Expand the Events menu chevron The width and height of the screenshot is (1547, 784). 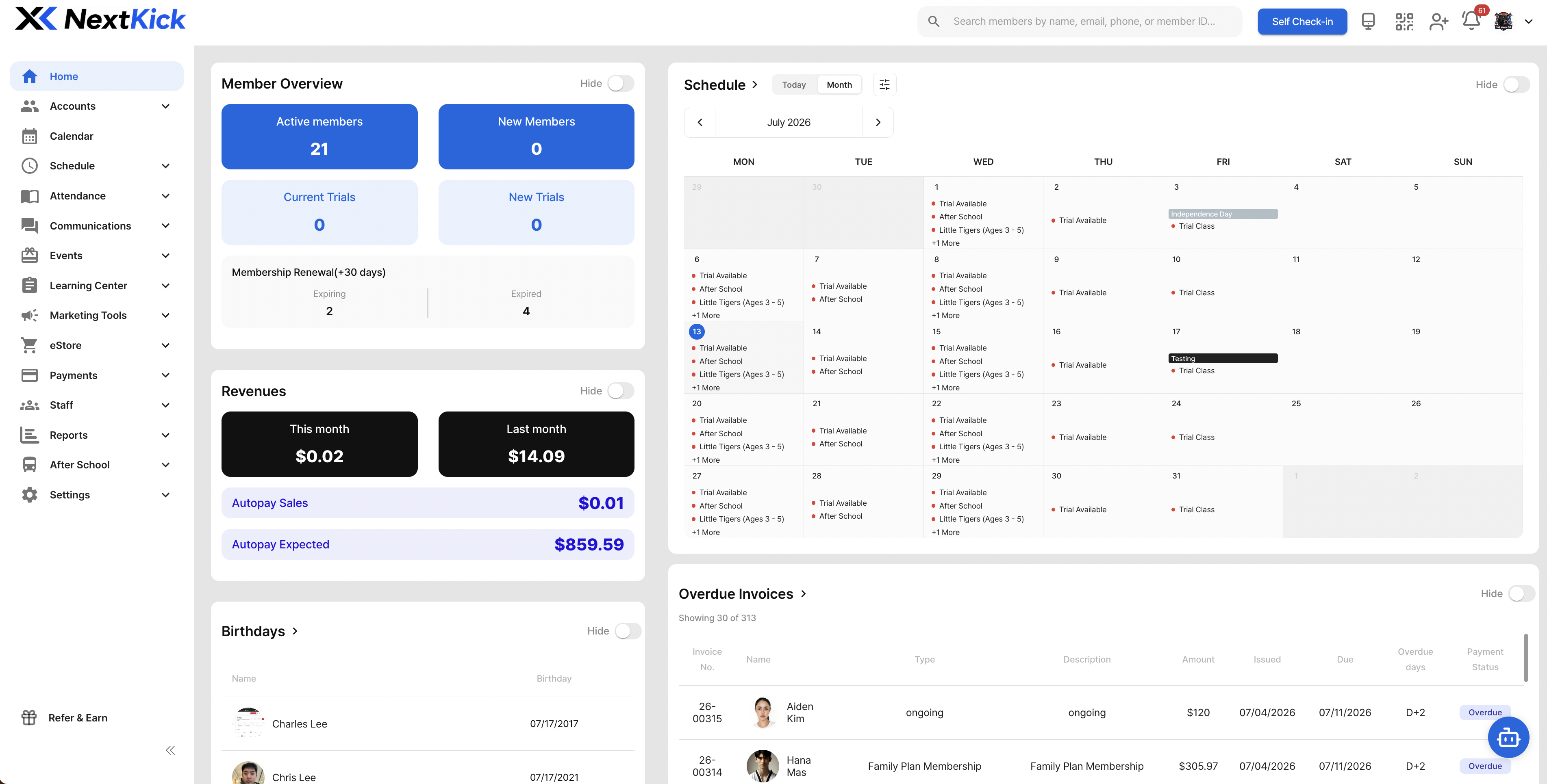166,256
